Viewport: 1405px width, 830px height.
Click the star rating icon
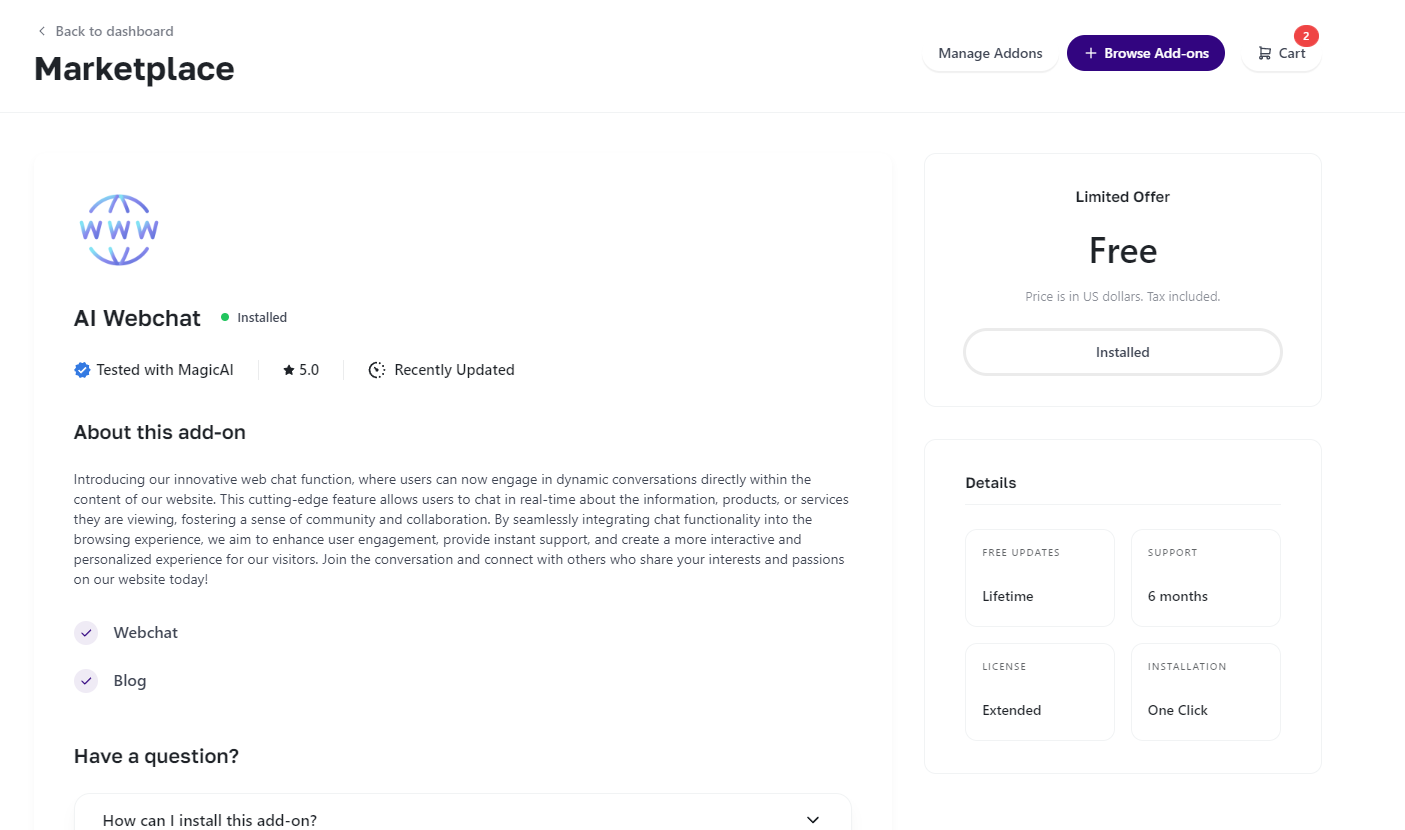(x=289, y=370)
